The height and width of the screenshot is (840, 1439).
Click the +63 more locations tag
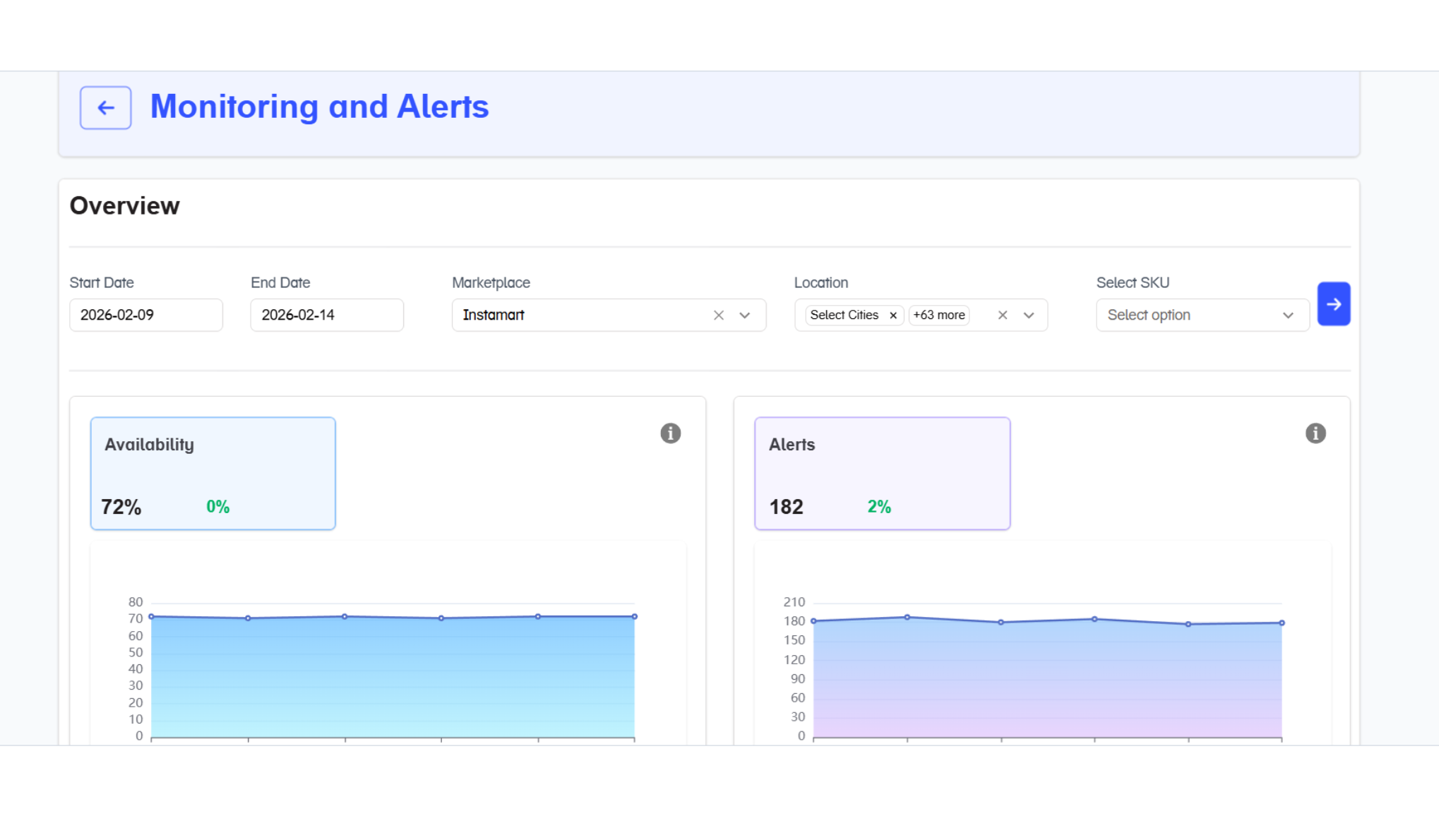click(x=938, y=316)
